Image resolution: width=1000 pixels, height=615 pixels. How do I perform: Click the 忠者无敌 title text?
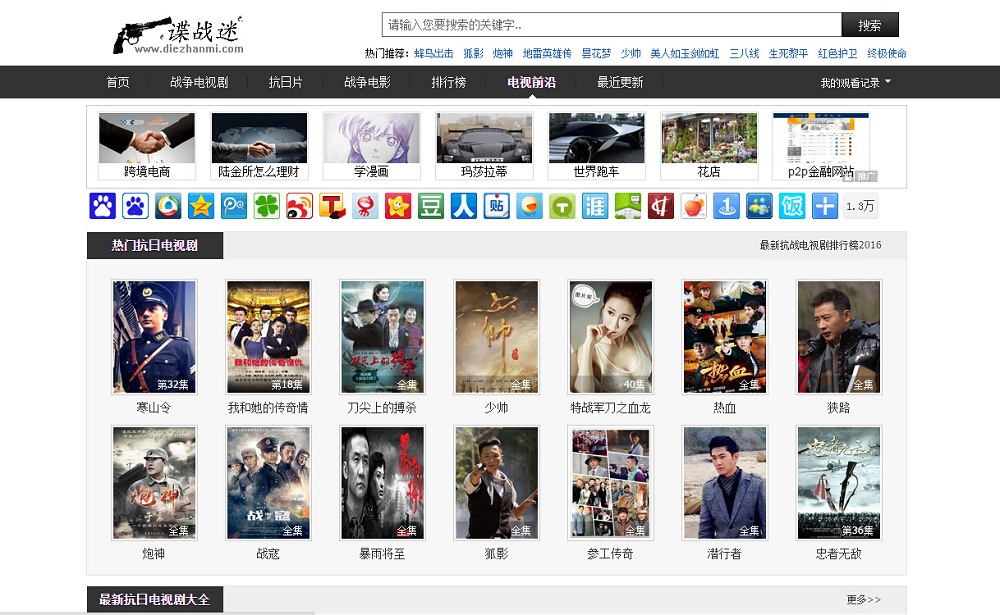click(x=839, y=554)
